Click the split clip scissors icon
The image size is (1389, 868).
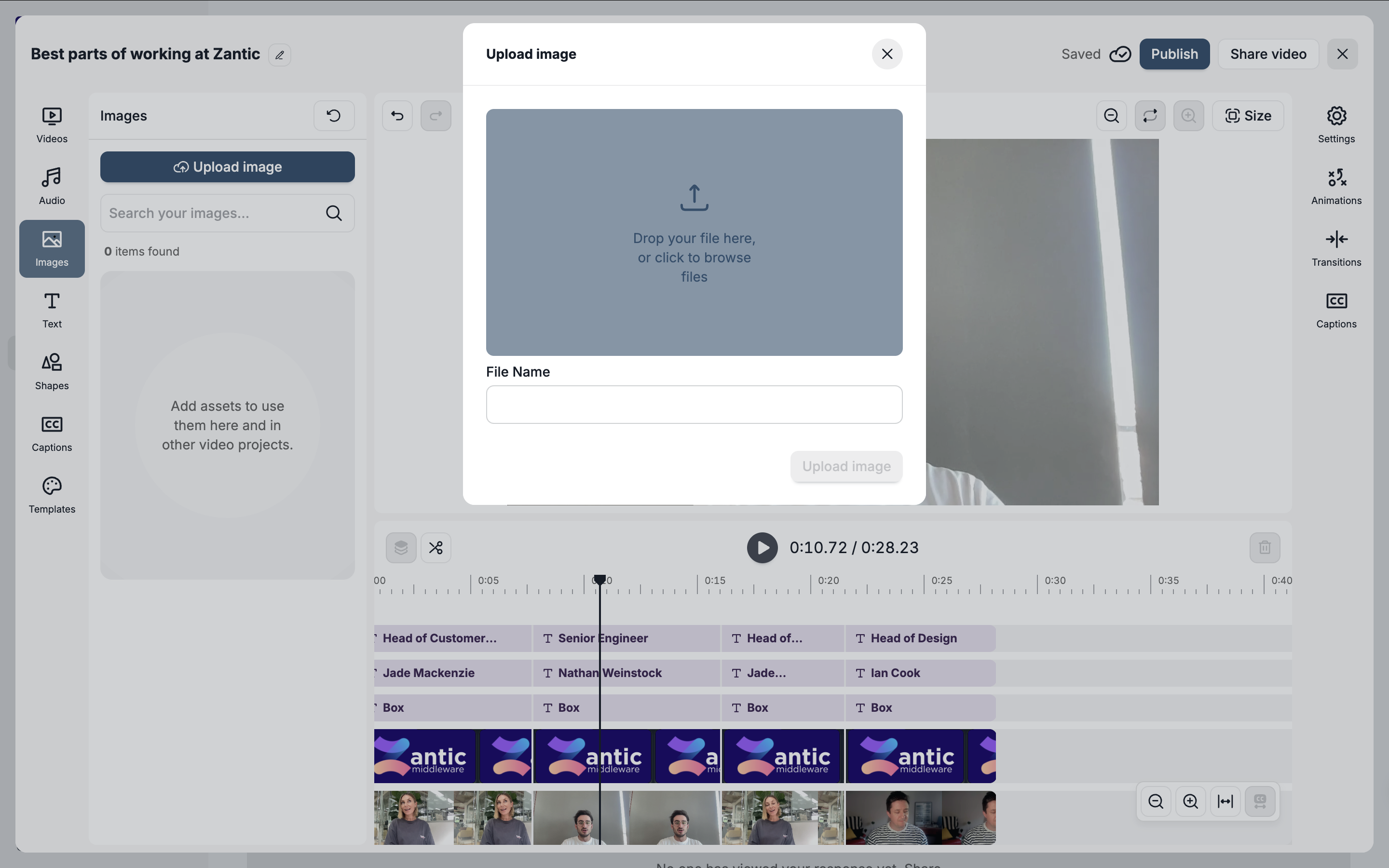(x=436, y=548)
